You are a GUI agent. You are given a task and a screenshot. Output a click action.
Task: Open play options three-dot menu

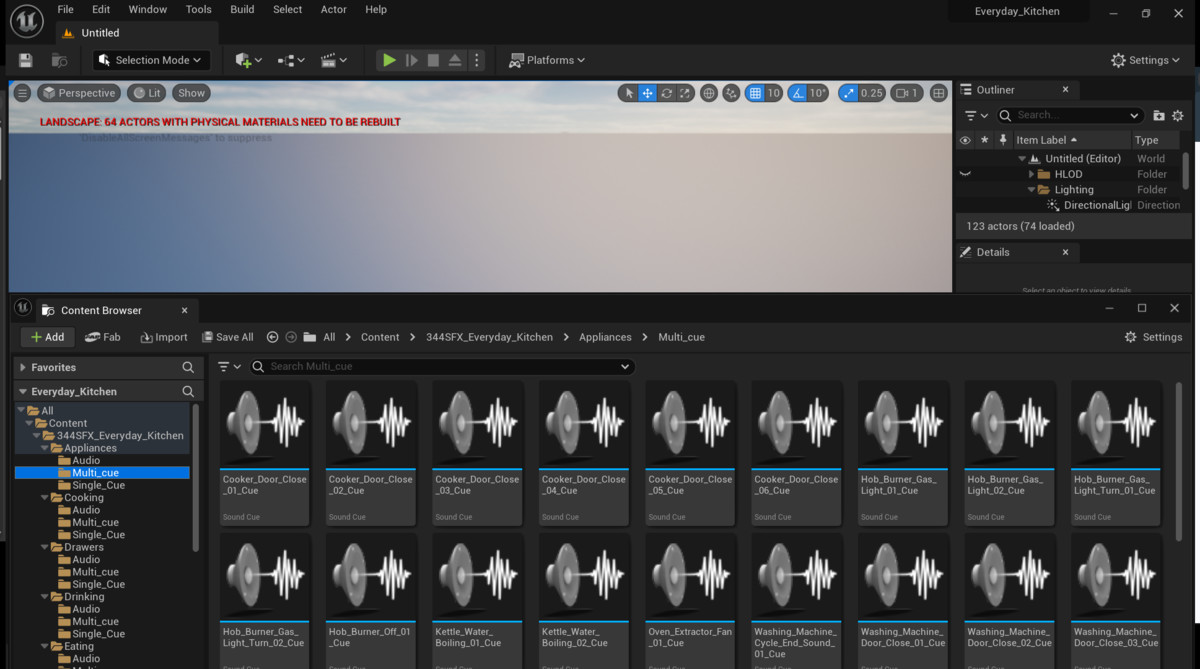476,60
